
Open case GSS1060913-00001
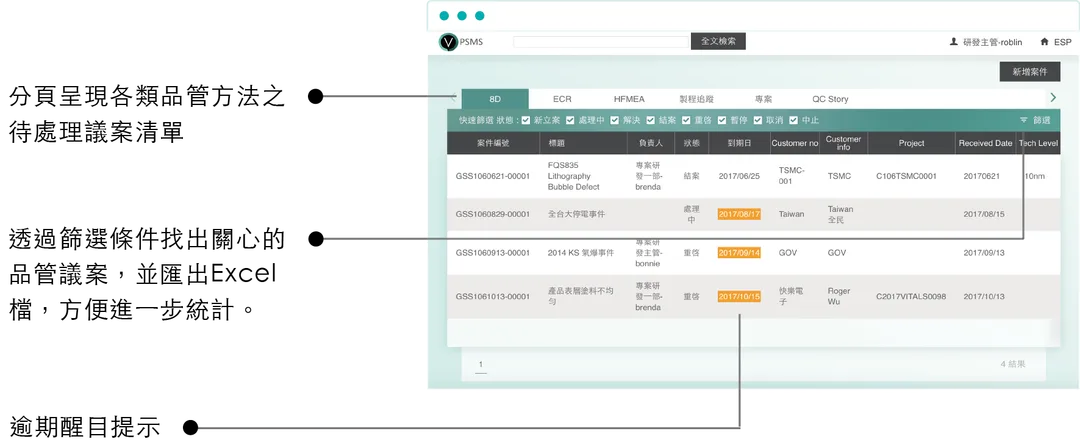492,253
